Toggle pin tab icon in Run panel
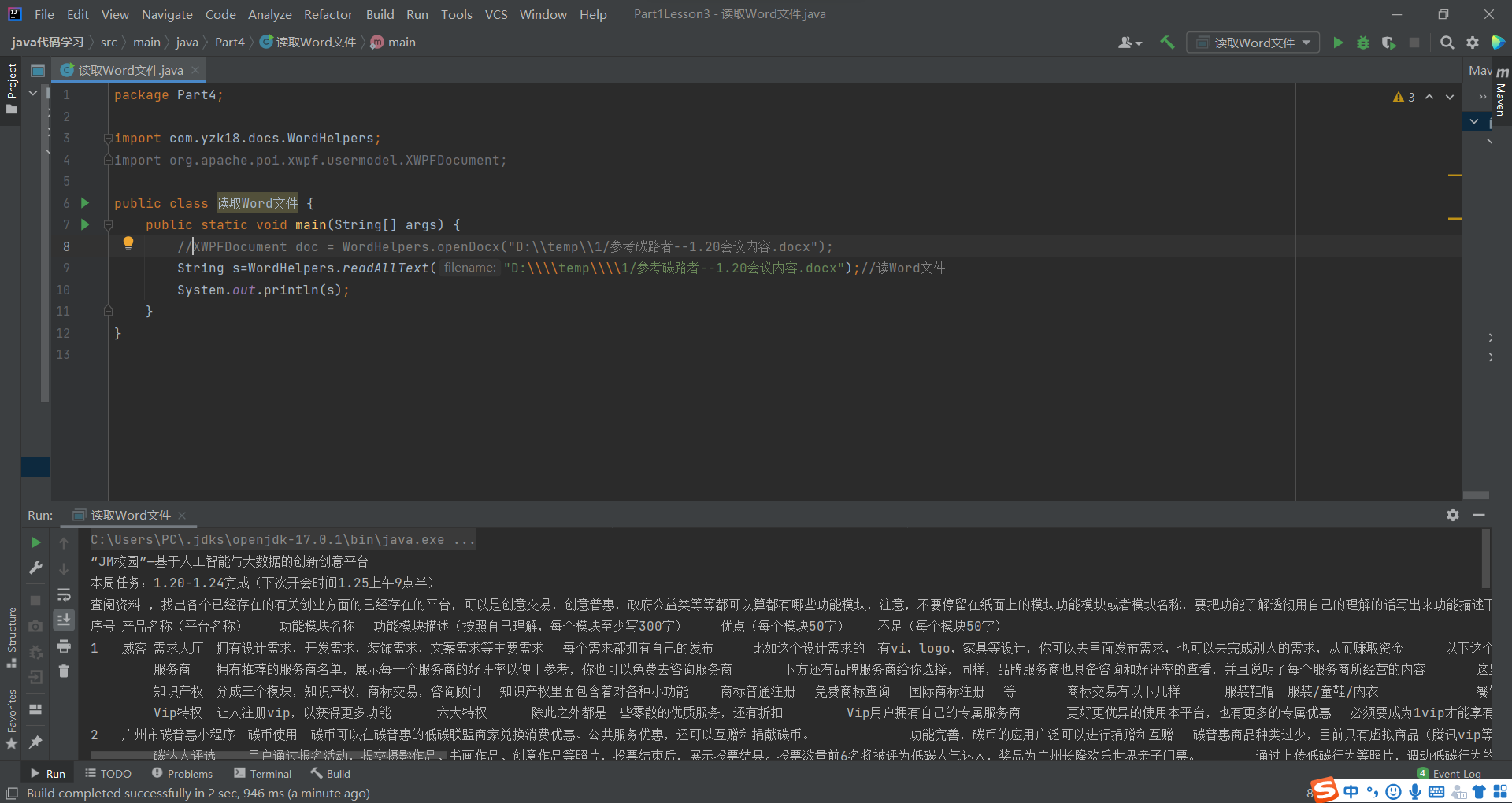Screen dimensions: 1512x803 pos(35,742)
